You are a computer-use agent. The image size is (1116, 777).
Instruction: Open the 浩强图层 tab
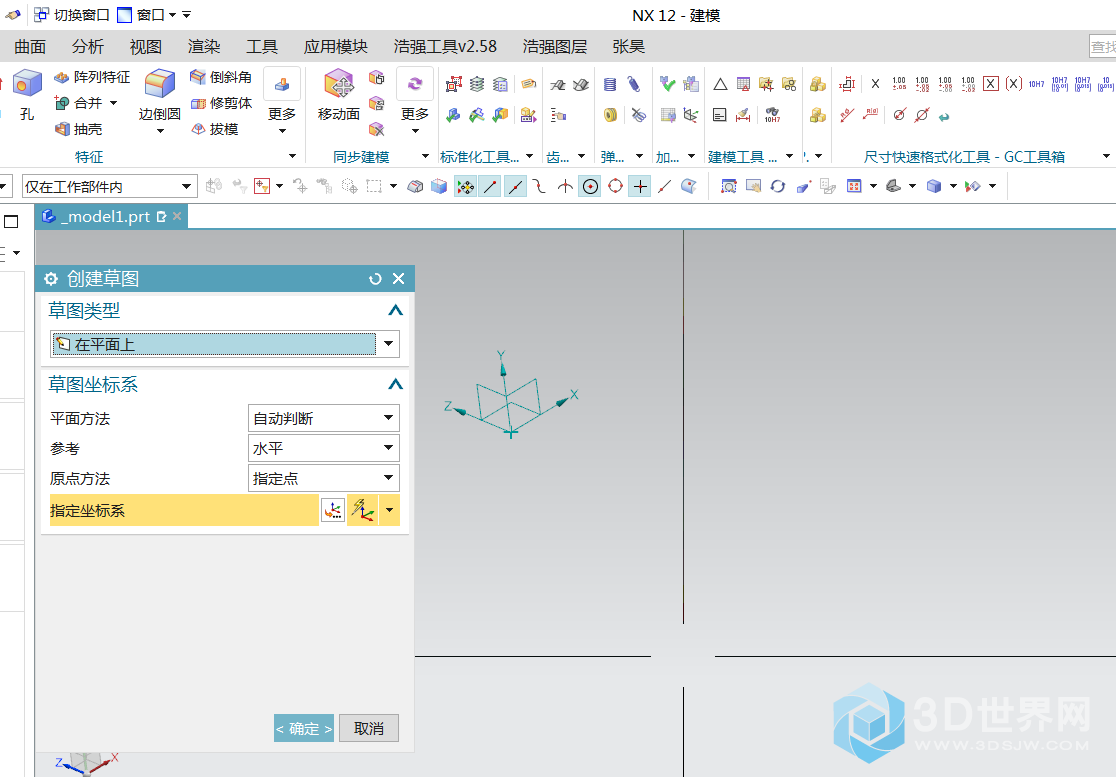555,47
